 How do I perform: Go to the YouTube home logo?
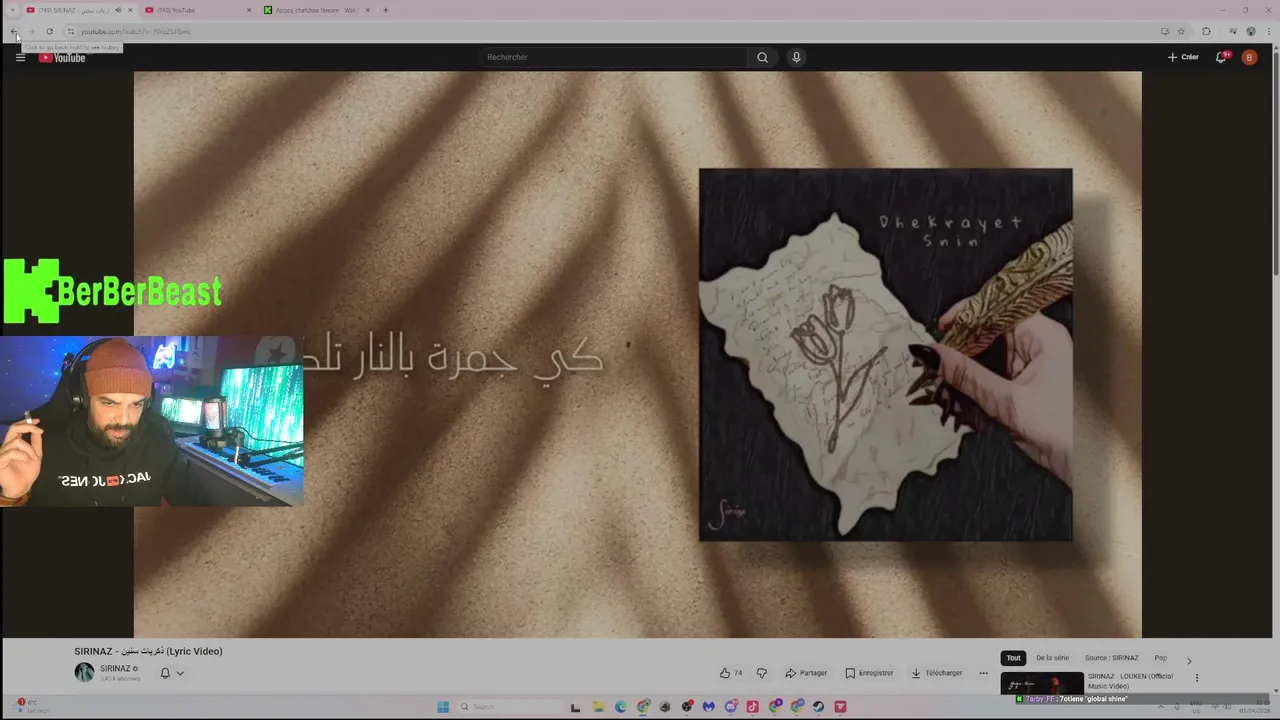pyautogui.click(x=62, y=57)
